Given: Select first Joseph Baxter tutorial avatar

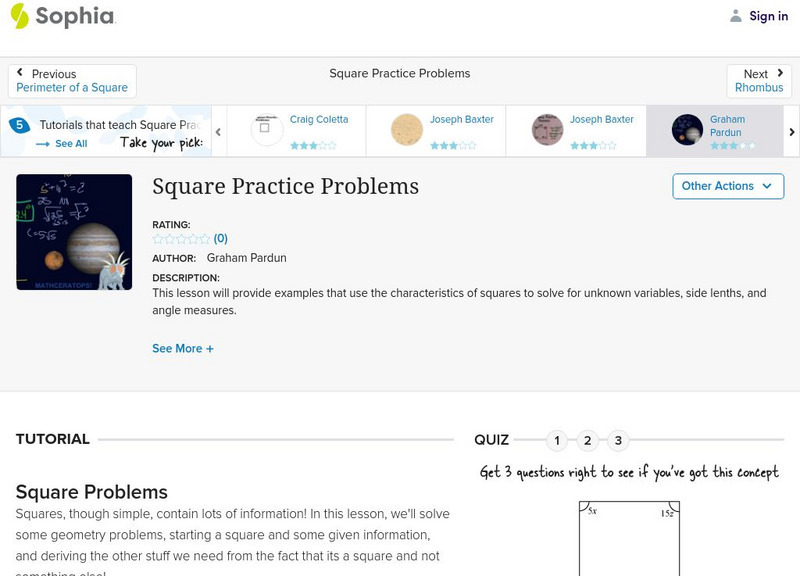Looking at the screenshot, I should point(407,130).
